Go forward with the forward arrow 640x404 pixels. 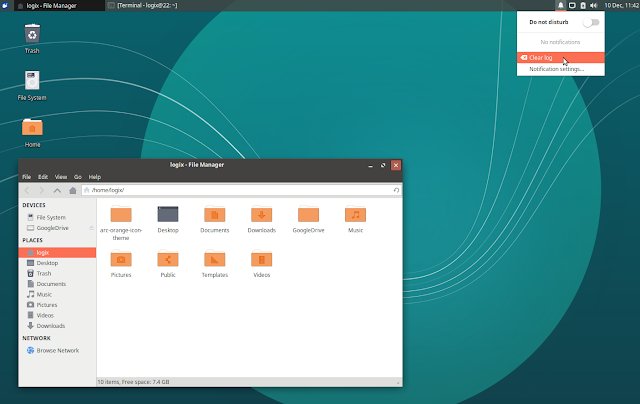click(42, 190)
